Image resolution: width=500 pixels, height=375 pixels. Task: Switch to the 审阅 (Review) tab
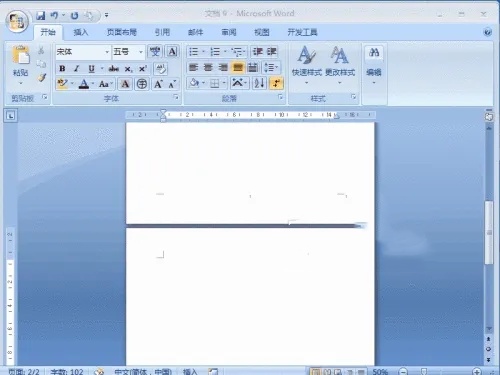[229, 32]
